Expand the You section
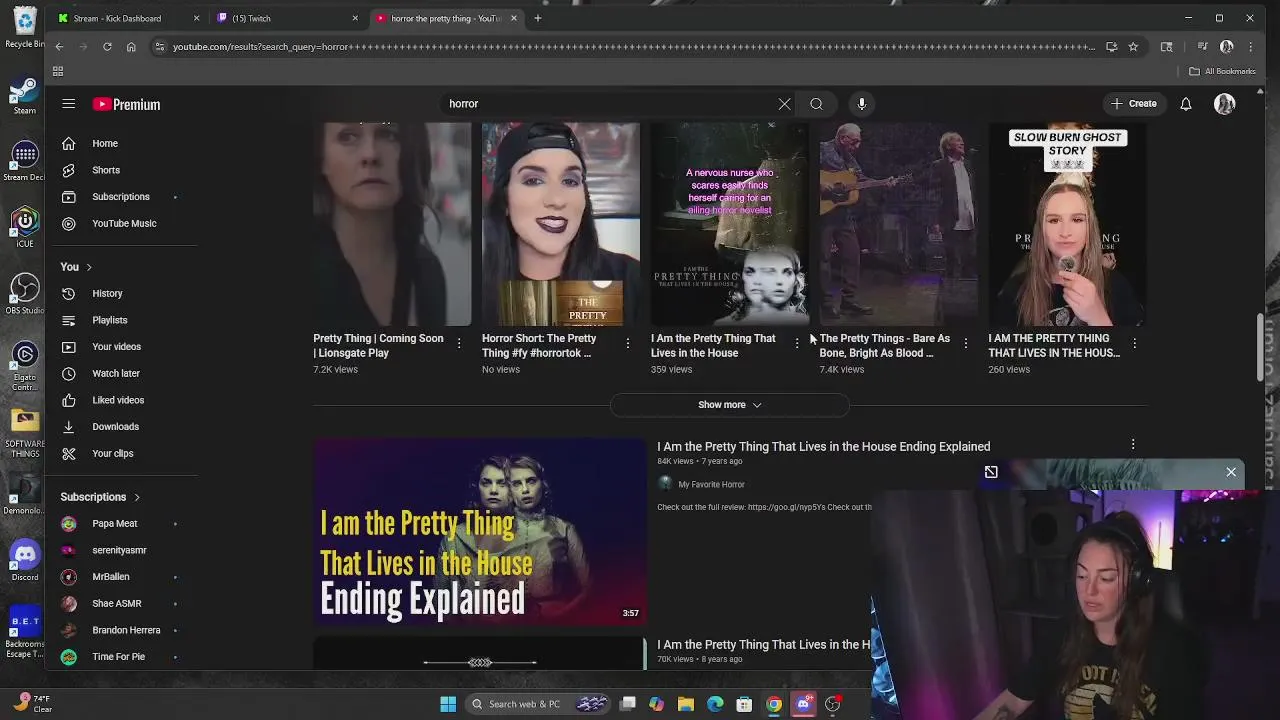The image size is (1280, 720). tap(76, 267)
